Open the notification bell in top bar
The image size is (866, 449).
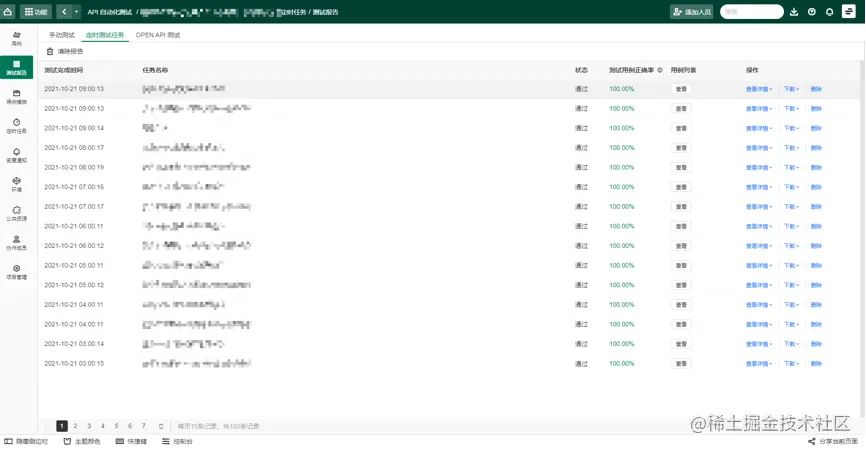[829, 12]
